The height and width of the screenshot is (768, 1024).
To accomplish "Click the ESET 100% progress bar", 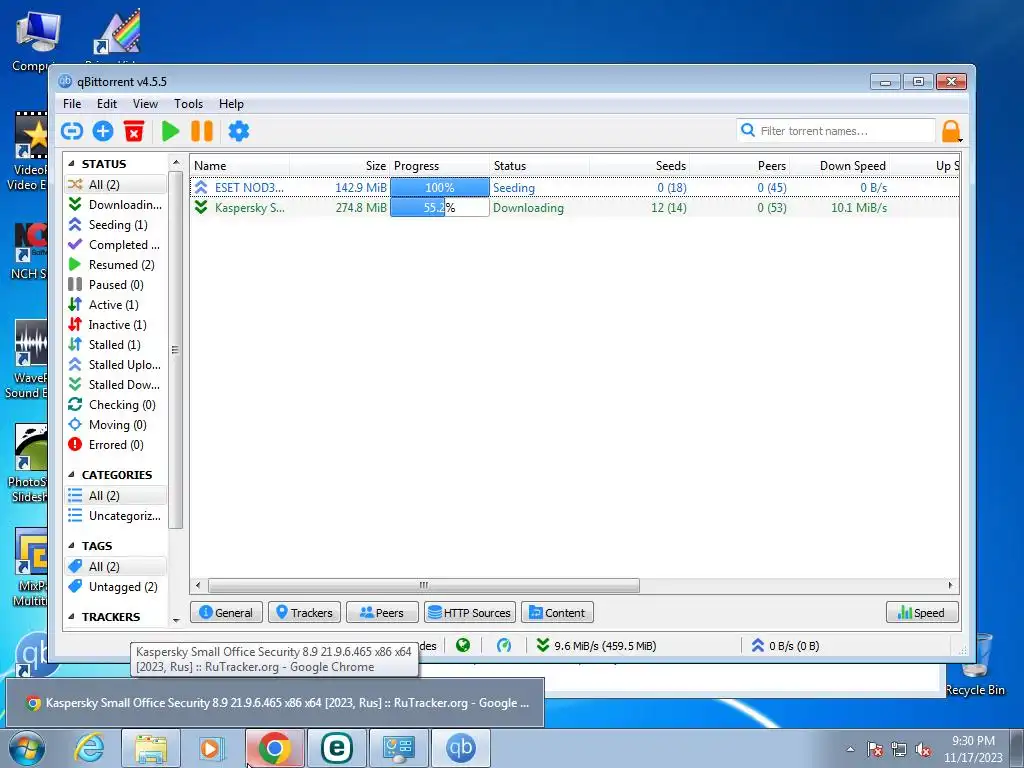I will (x=440, y=187).
